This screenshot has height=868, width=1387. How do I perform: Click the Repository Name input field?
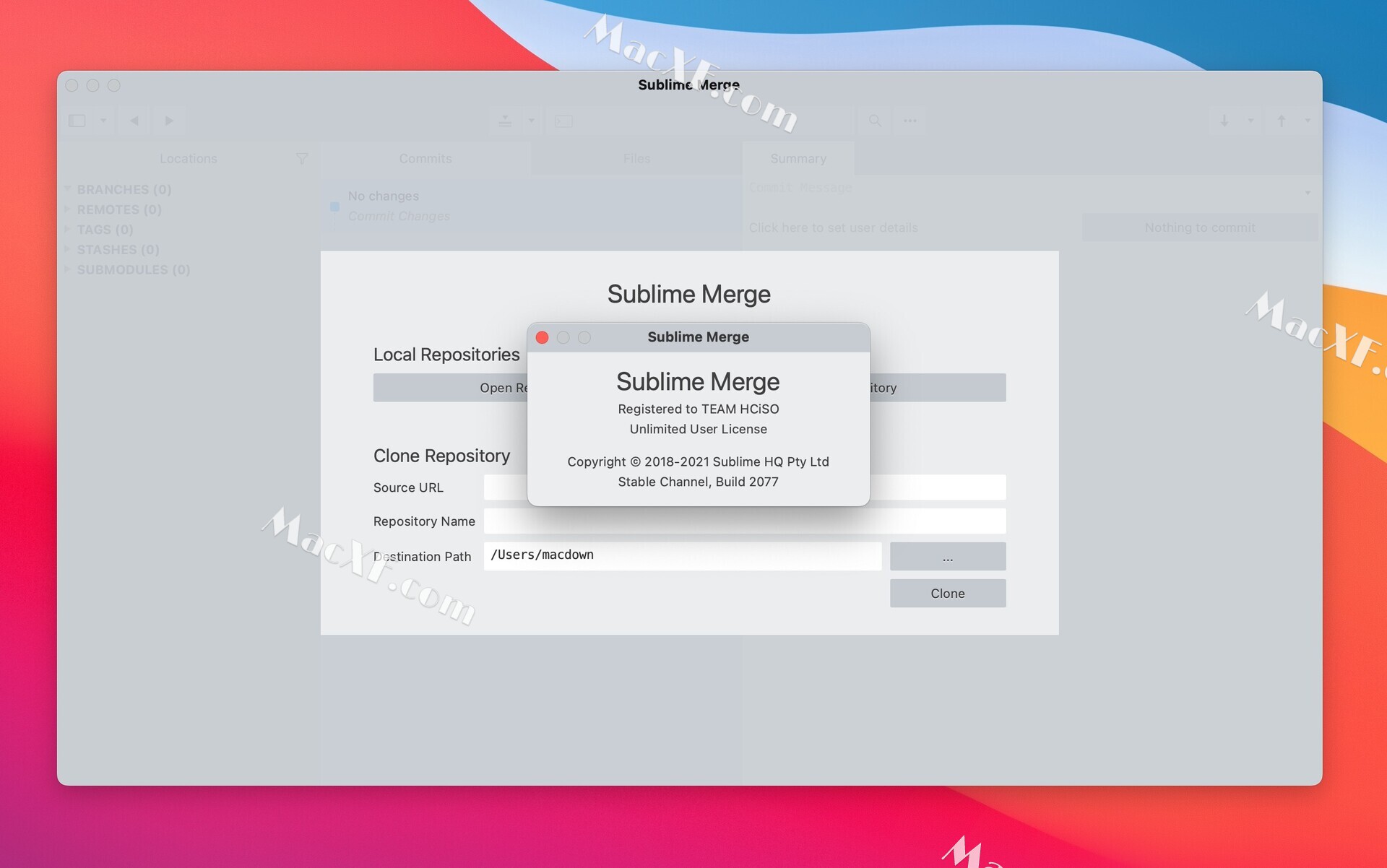click(x=745, y=521)
